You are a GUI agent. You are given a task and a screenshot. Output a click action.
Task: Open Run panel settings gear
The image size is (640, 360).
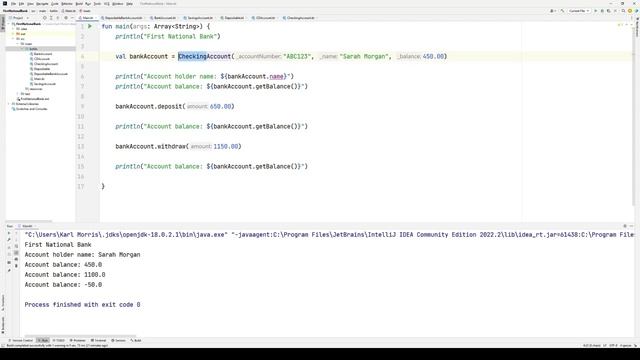pos(624,226)
